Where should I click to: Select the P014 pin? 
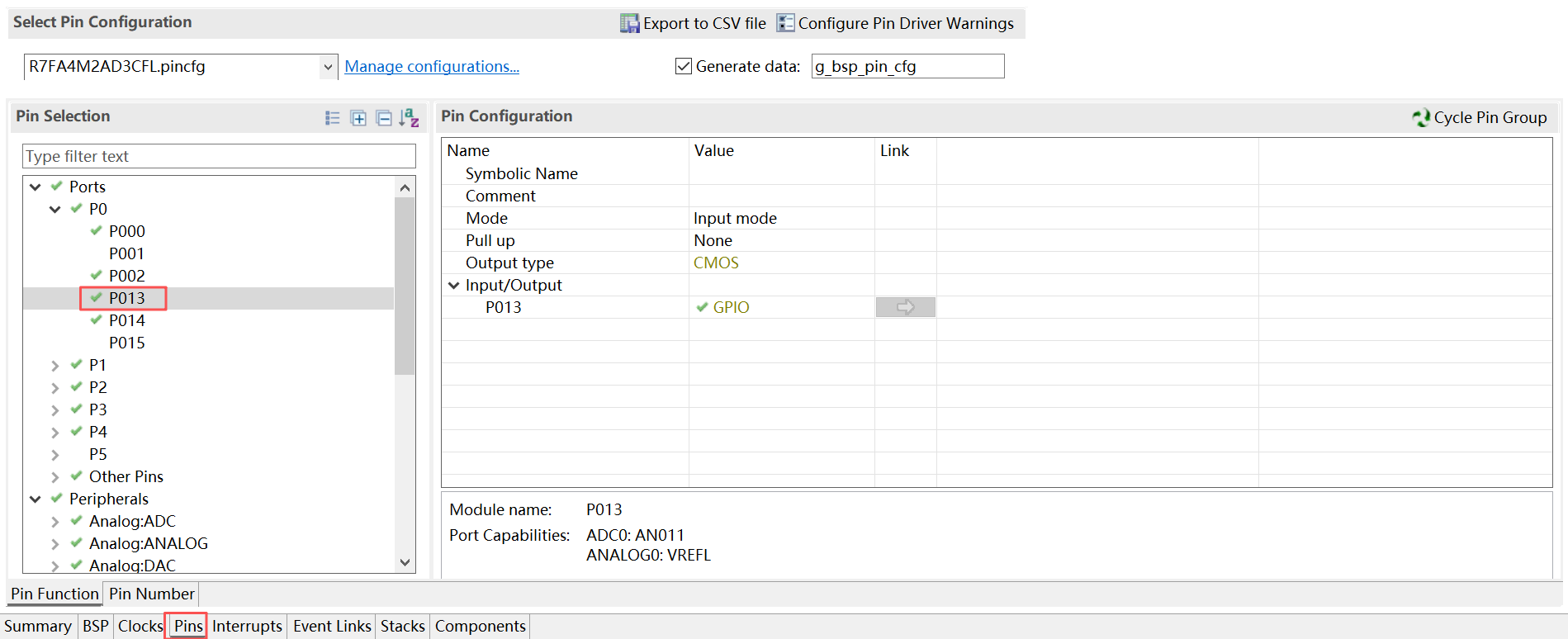click(126, 320)
